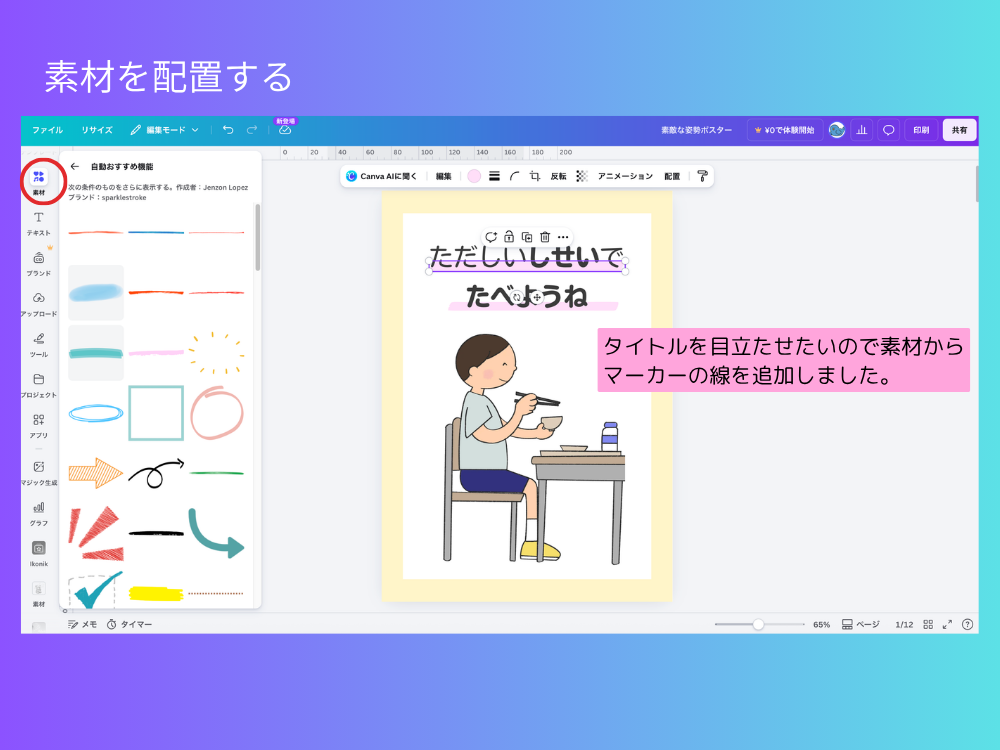The width and height of the screenshot is (1000, 750).
Task: Open the アニメーション option
Action: tap(625, 176)
